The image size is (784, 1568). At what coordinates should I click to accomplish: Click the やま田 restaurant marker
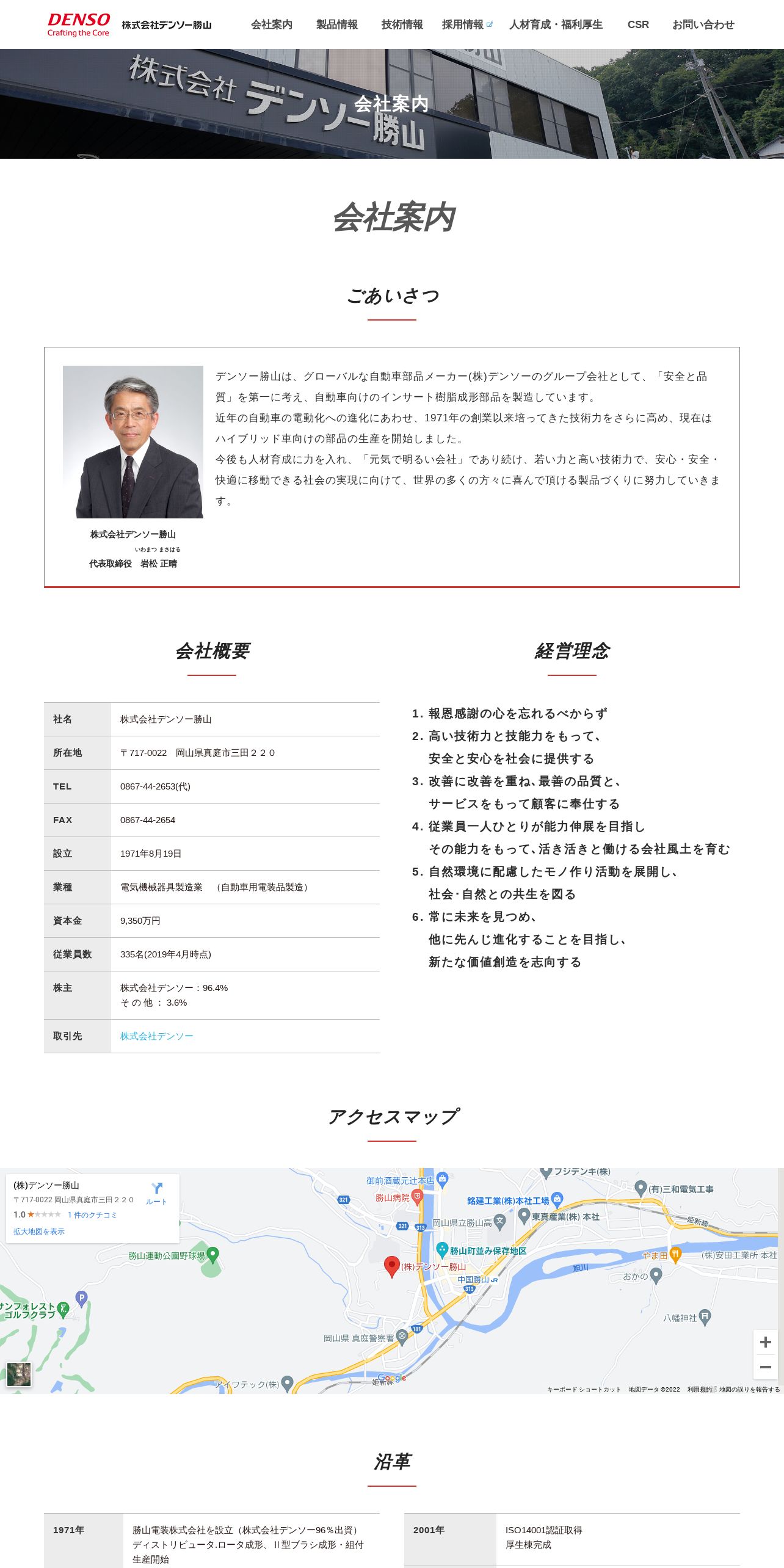point(675,1255)
